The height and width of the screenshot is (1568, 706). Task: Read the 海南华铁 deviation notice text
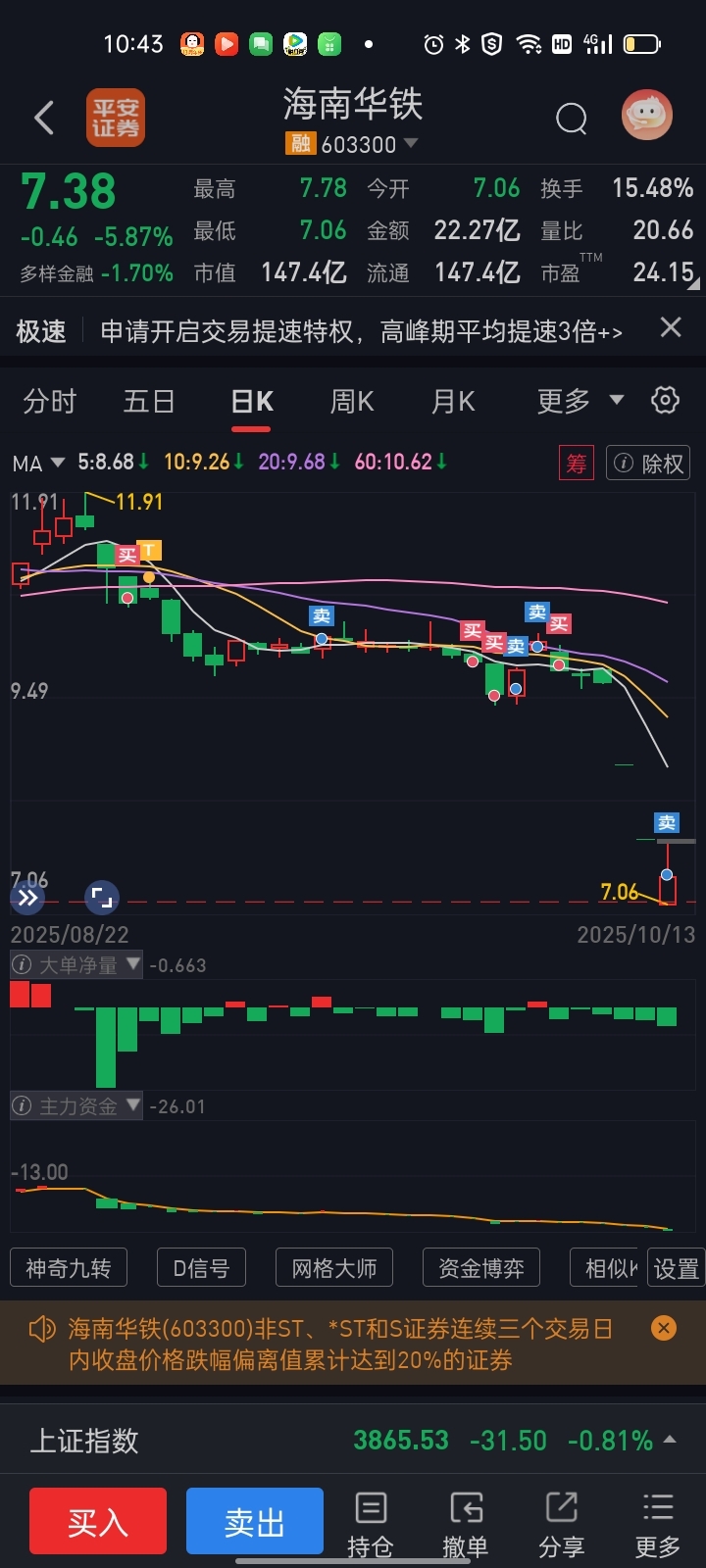pos(340,1344)
